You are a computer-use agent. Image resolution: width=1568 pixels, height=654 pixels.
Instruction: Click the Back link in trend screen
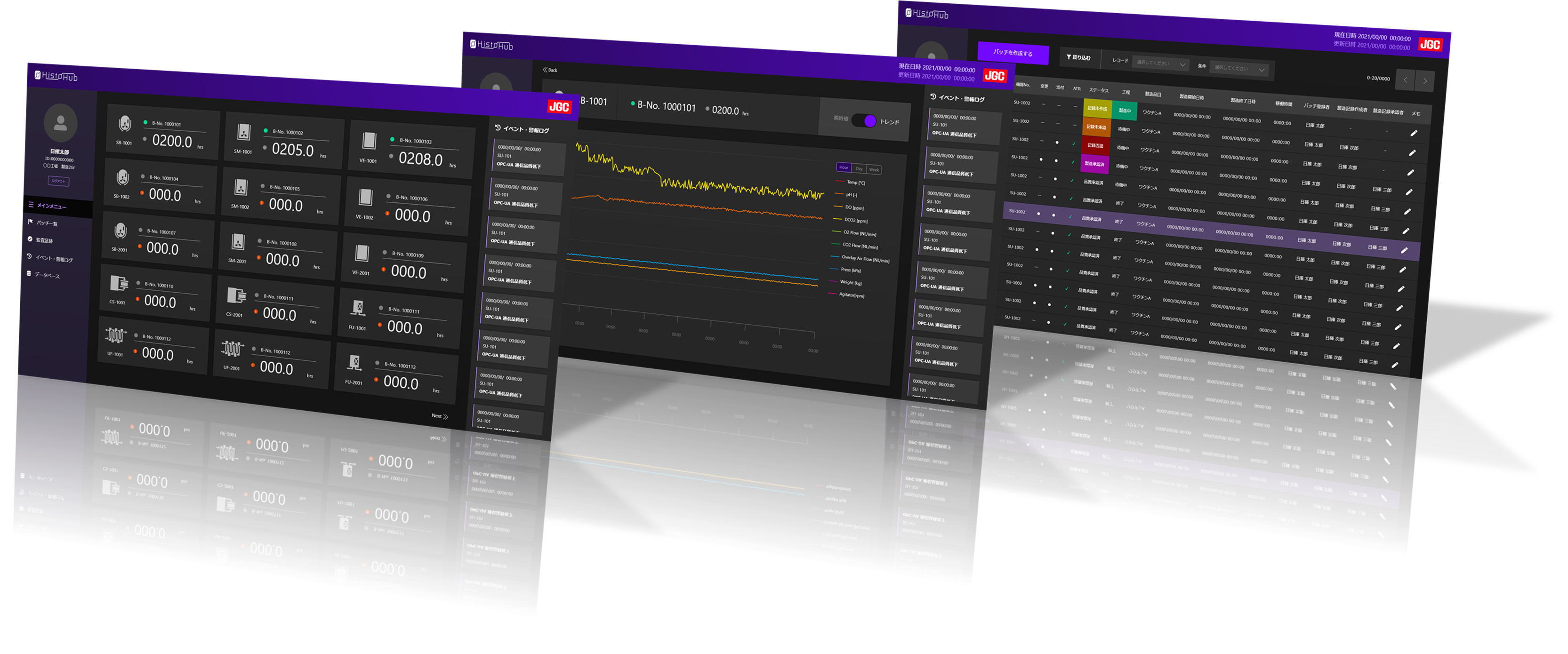pos(550,70)
